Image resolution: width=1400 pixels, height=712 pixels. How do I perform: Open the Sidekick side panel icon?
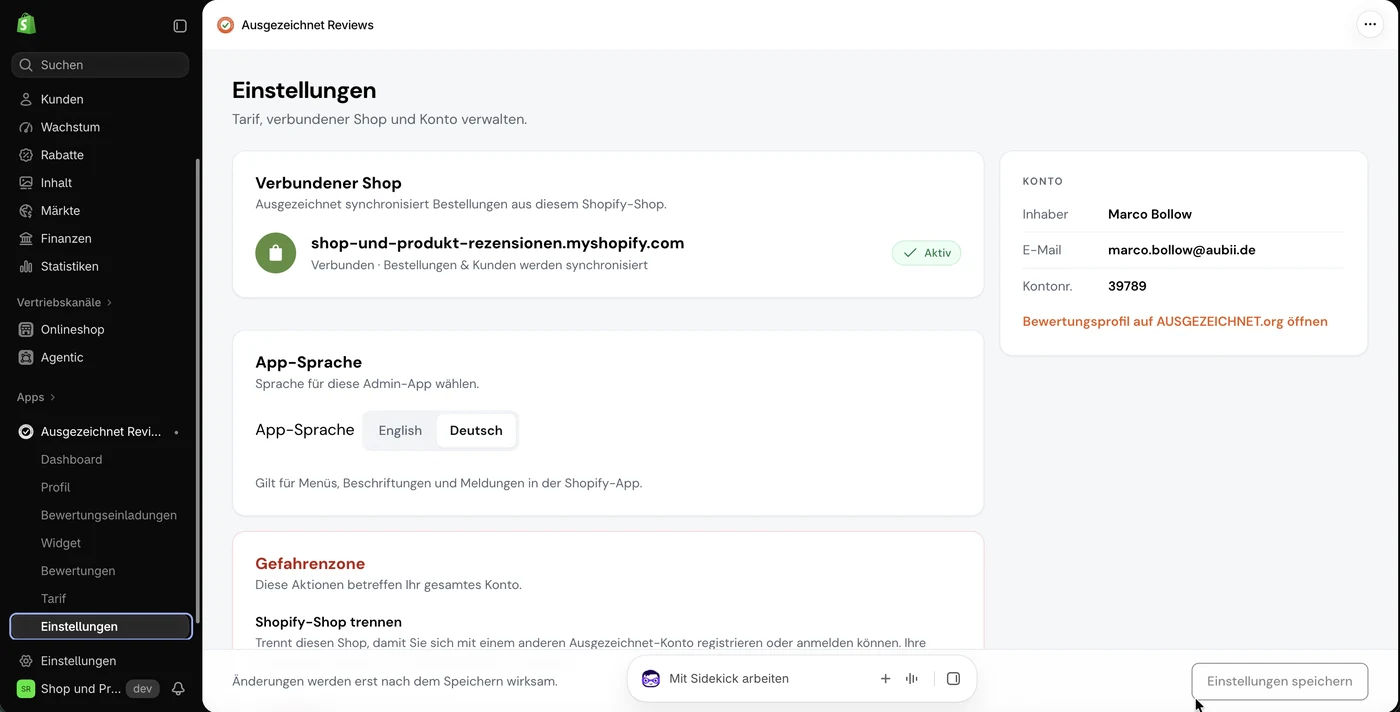953,679
